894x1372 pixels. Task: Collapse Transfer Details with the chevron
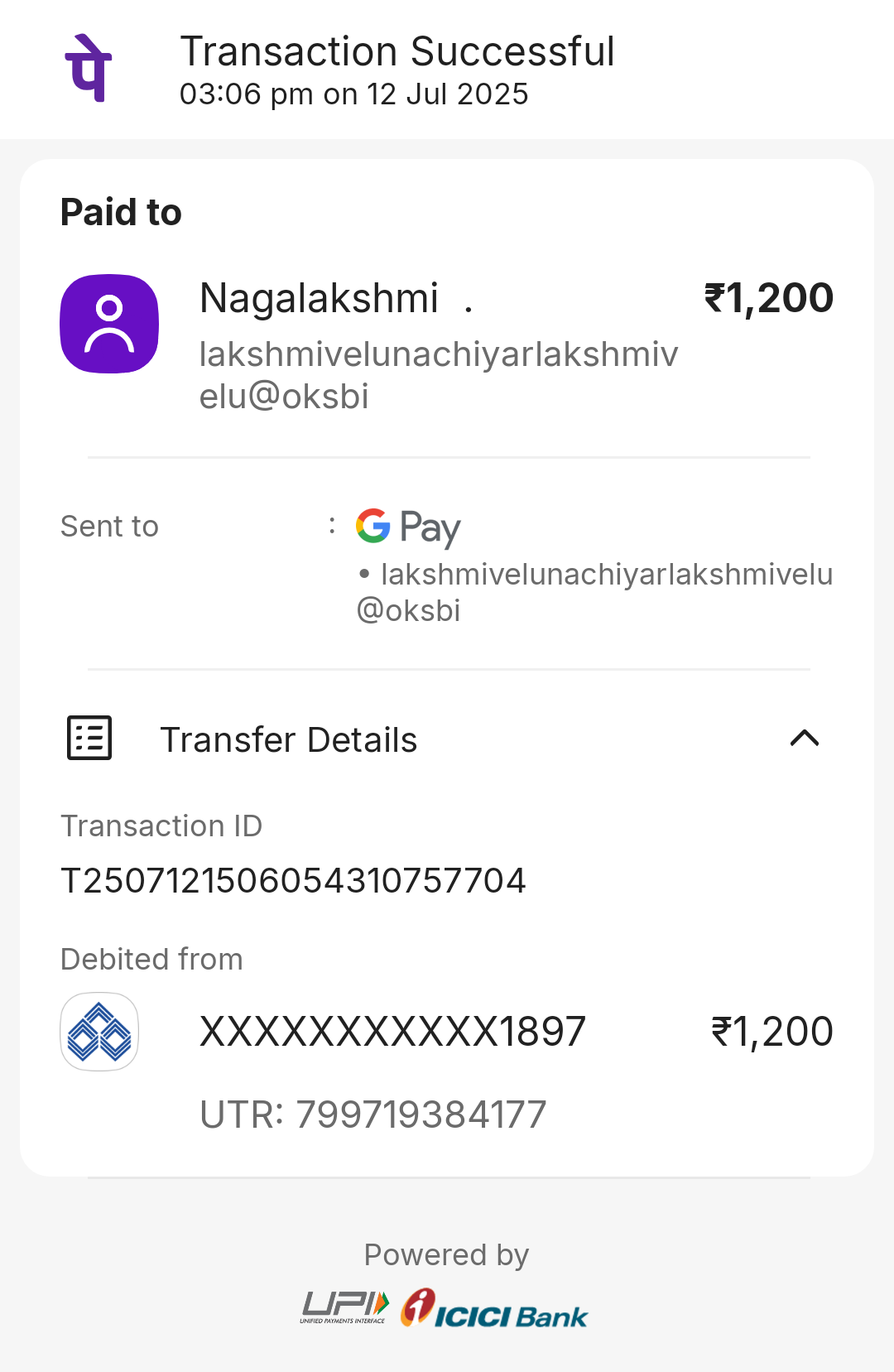coord(805,738)
